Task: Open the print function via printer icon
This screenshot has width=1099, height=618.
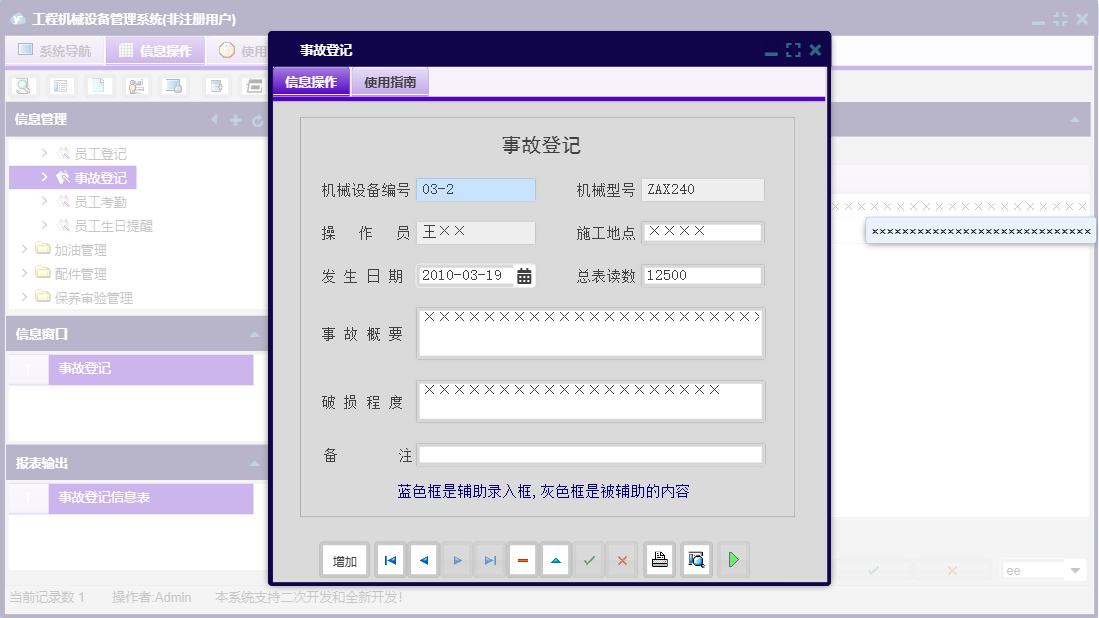Action: pos(659,560)
